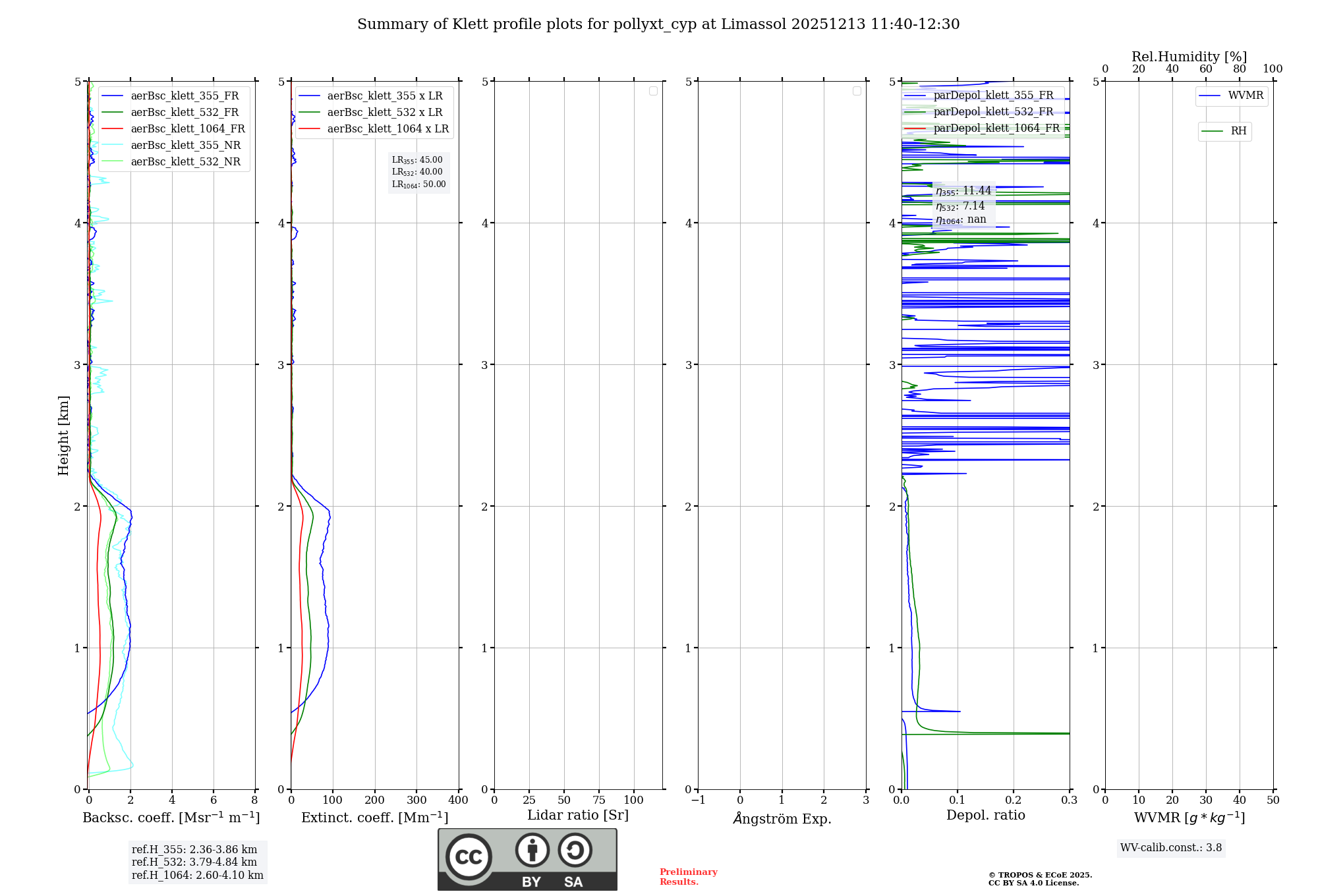Click the Rel.Humidity [%] top axis label

point(1189,57)
